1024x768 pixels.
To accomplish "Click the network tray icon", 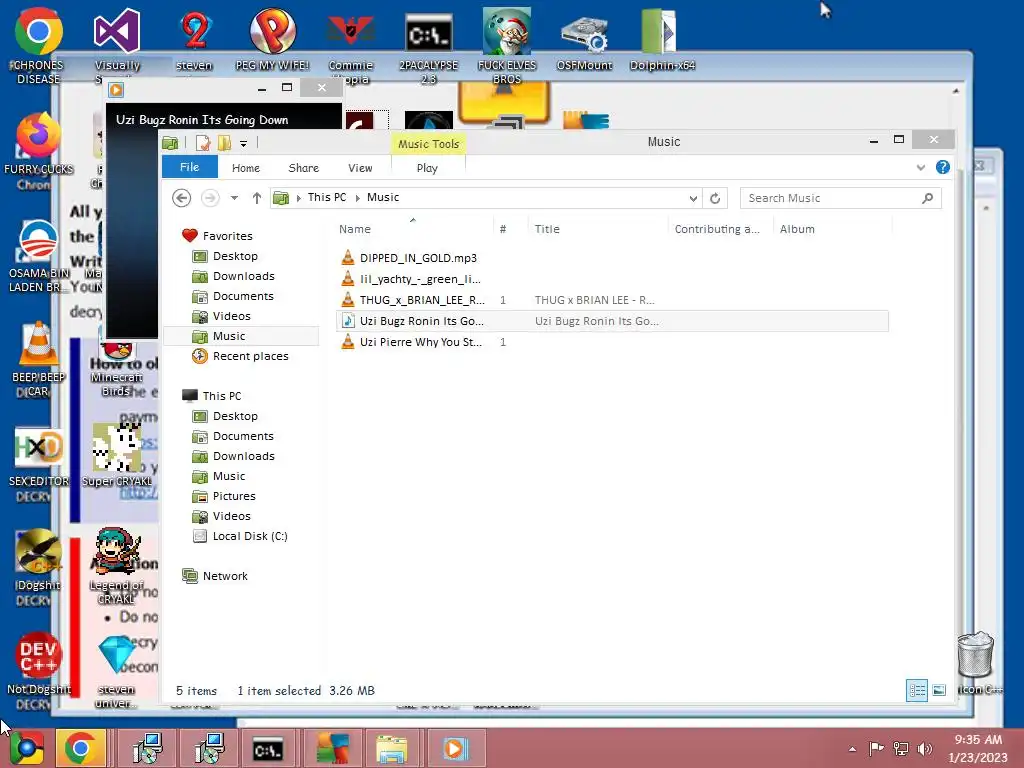I will coord(901,748).
